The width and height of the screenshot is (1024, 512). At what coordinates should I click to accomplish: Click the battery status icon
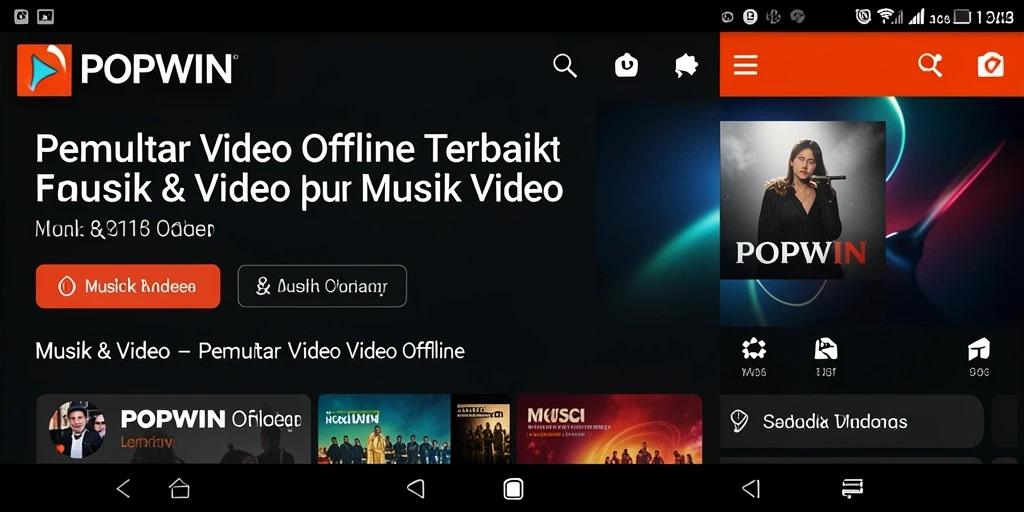963,16
